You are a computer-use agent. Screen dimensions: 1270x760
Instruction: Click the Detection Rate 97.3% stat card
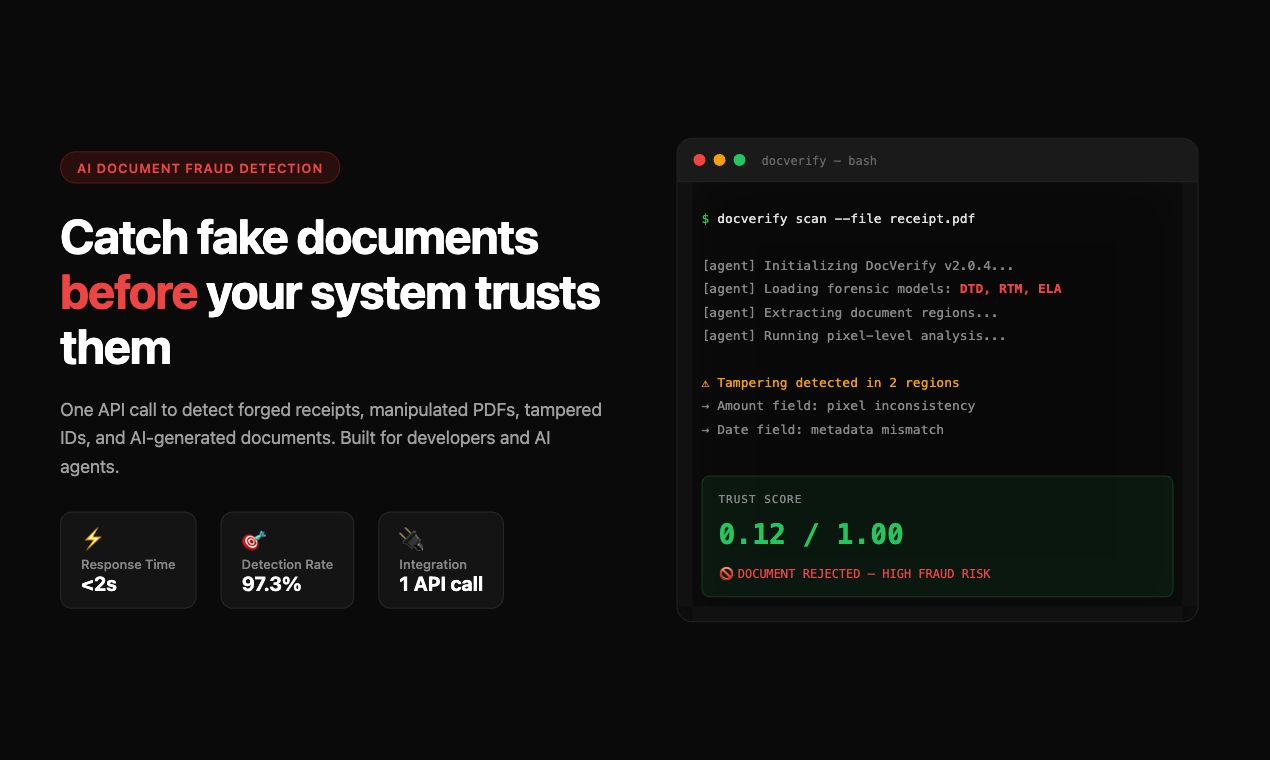coord(287,560)
